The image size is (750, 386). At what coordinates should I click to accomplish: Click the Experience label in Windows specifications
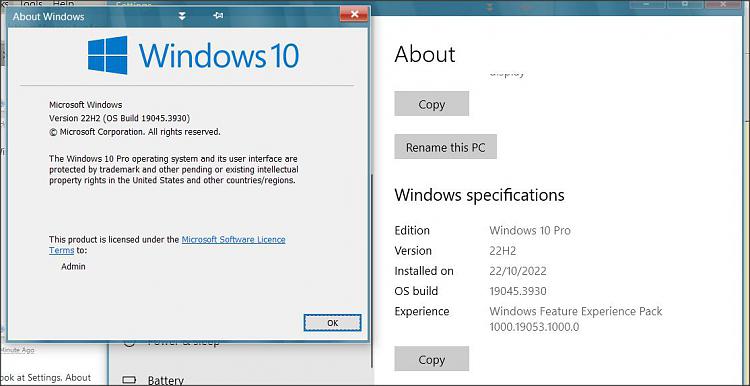coord(422,311)
